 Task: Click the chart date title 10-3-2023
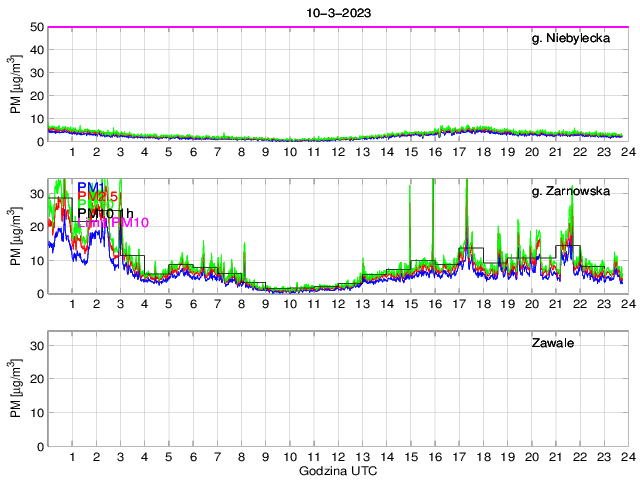pyautogui.click(x=336, y=13)
